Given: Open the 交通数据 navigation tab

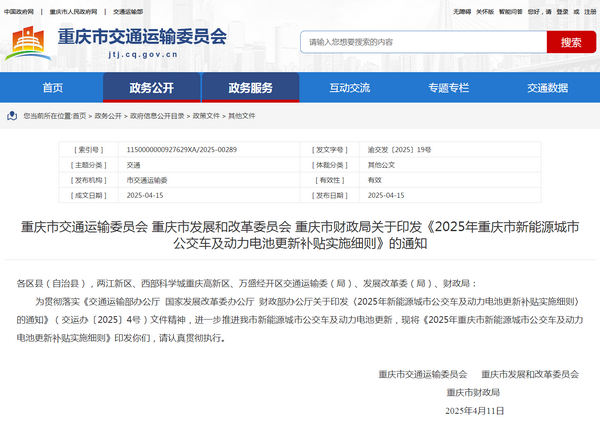Looking at the screenshot, I should click(547, 88).
